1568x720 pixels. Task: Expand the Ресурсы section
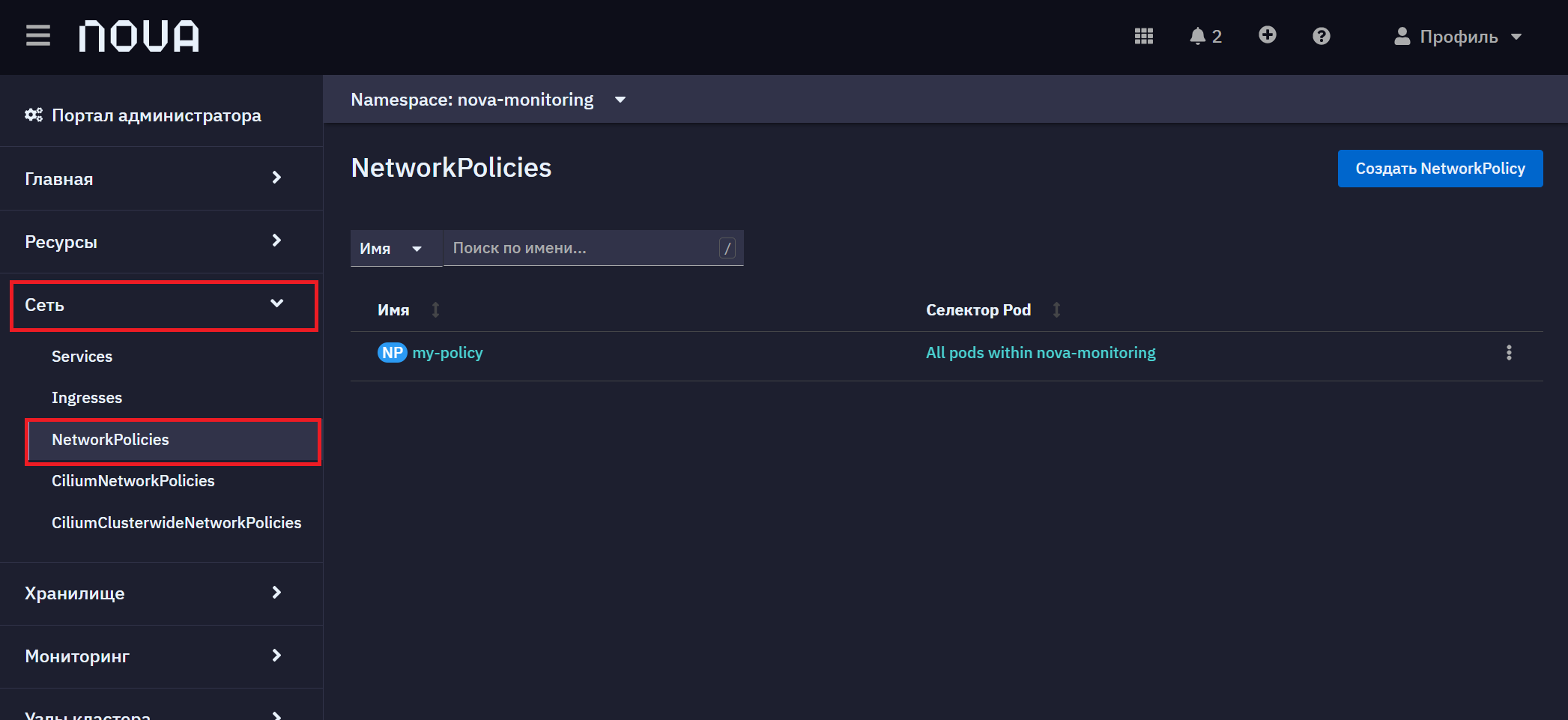point(161,241)
